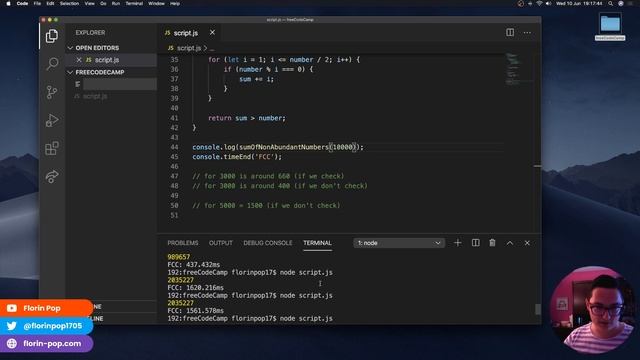The image size is (640, 360).
Task: Switch to the Output panel tab
Action: tap(221, 243)
